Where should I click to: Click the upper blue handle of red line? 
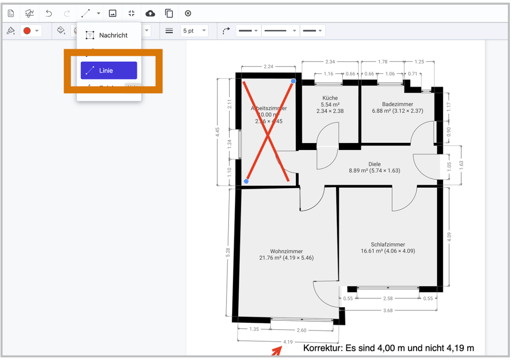pyautogui.click(x=293, y=81)
